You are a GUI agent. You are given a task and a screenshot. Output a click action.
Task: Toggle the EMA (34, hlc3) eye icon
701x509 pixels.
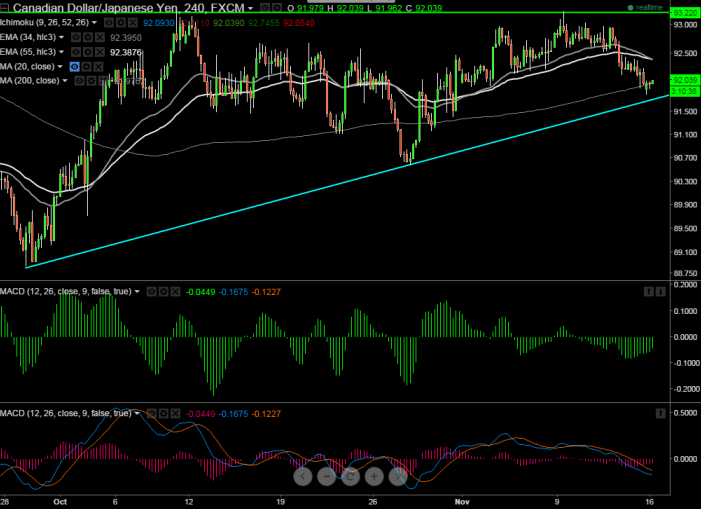tap(76, 38)
